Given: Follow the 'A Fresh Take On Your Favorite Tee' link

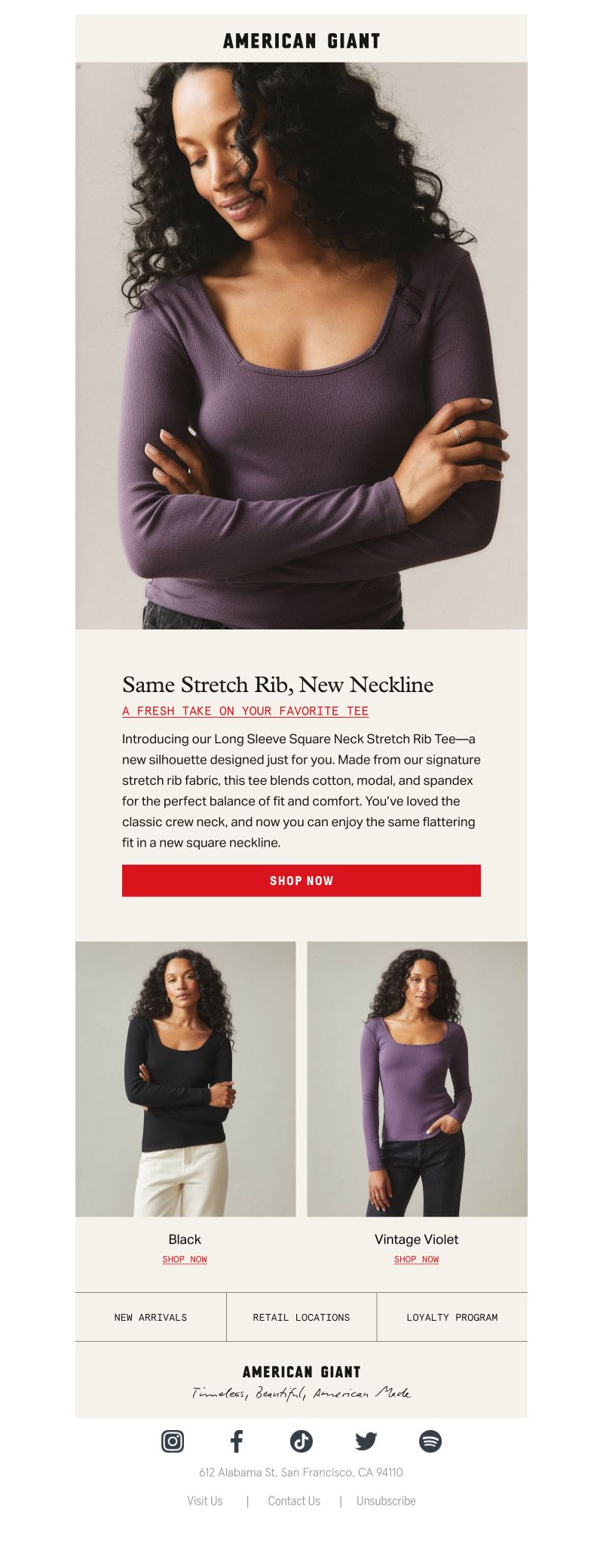Looking at the screenshot, I should pyautogui.click(x=246, y=711).
